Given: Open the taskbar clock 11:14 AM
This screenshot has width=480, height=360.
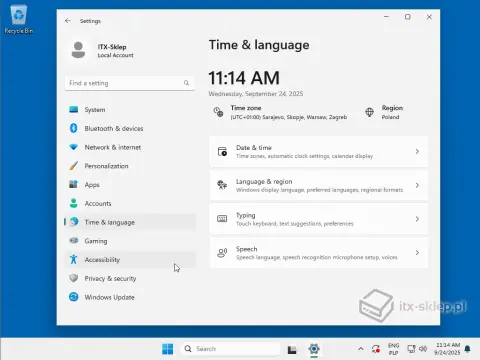Looking at the screenshot, I should 447,349.
